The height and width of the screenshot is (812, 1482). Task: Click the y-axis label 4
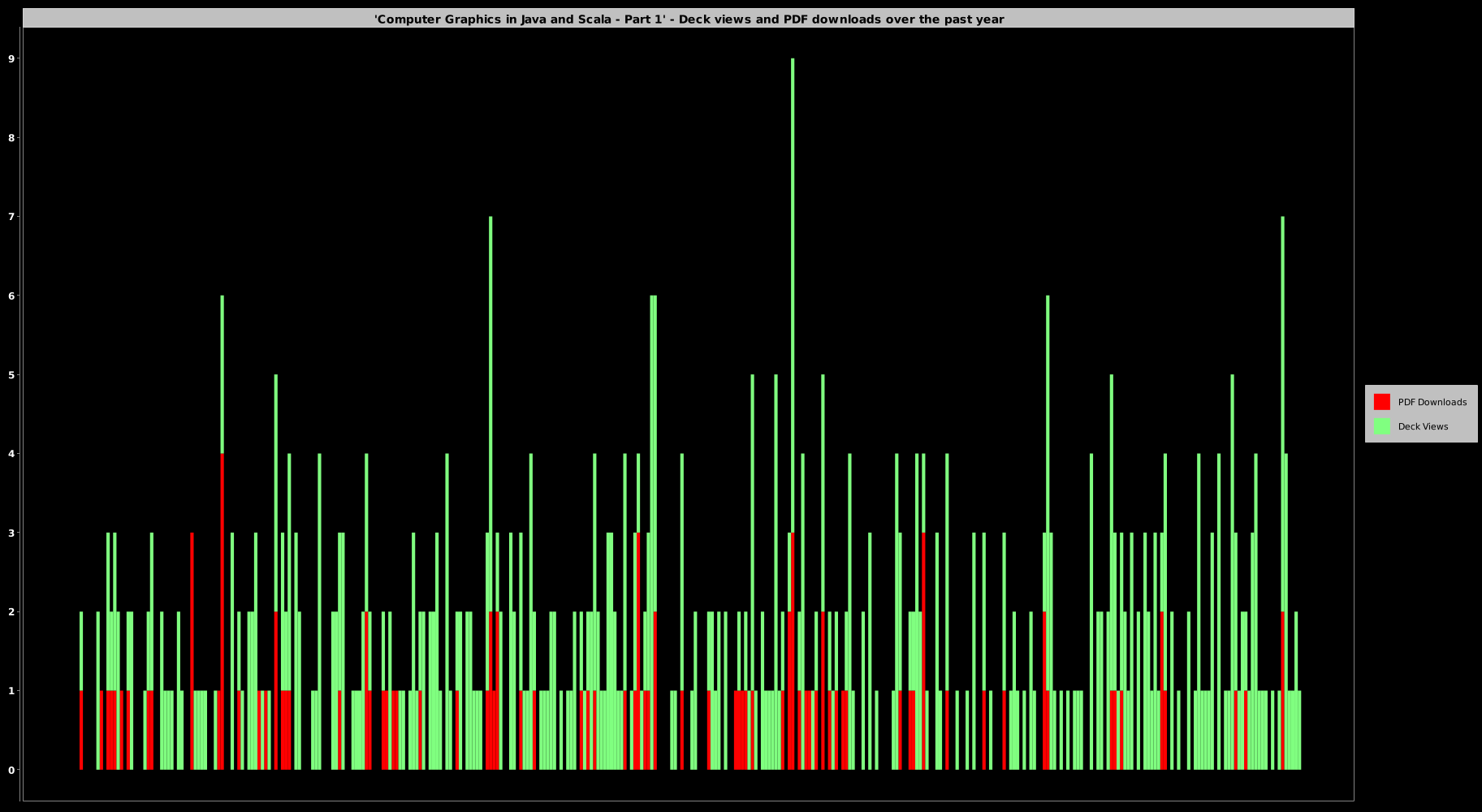tap(11, 454)
